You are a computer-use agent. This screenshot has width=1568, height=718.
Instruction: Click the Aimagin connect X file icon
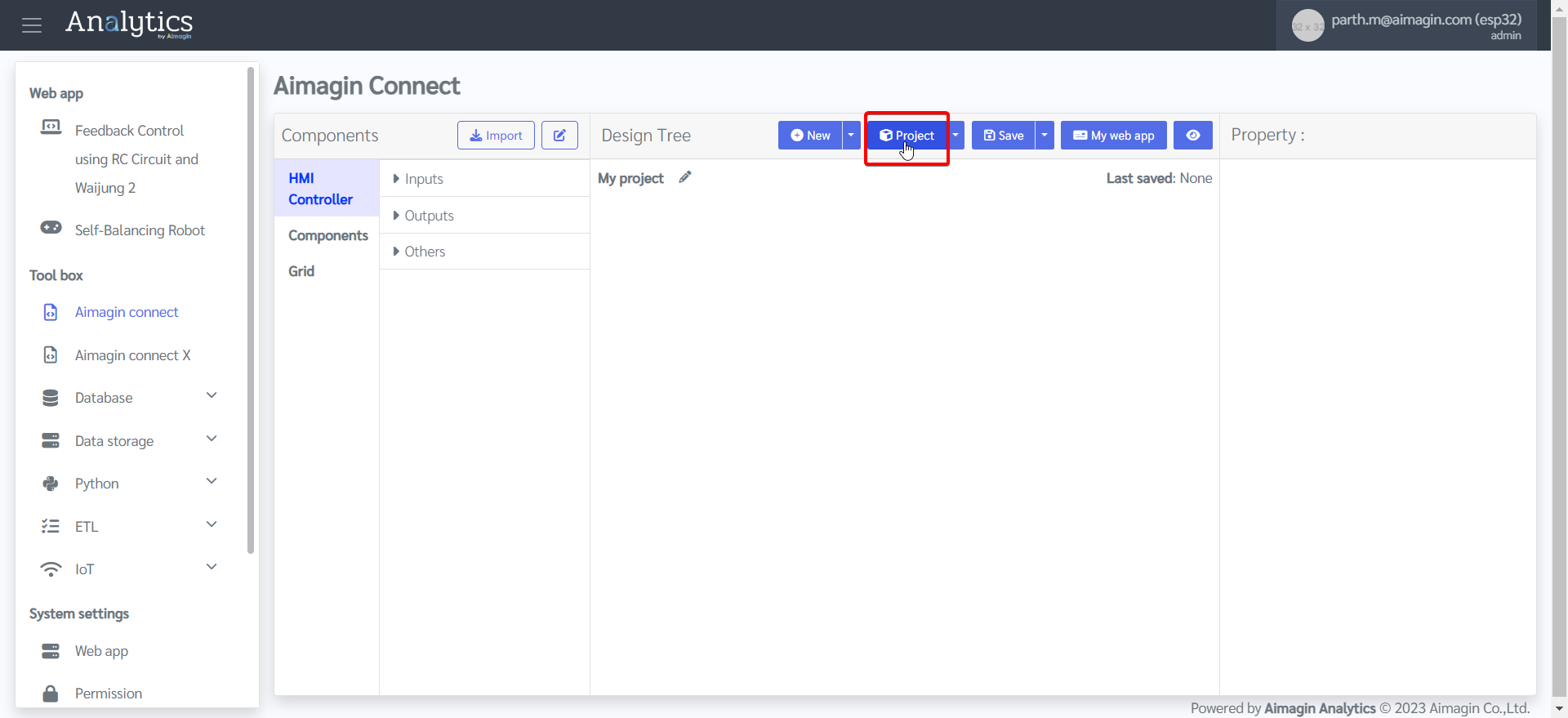(x=51, y=355)
